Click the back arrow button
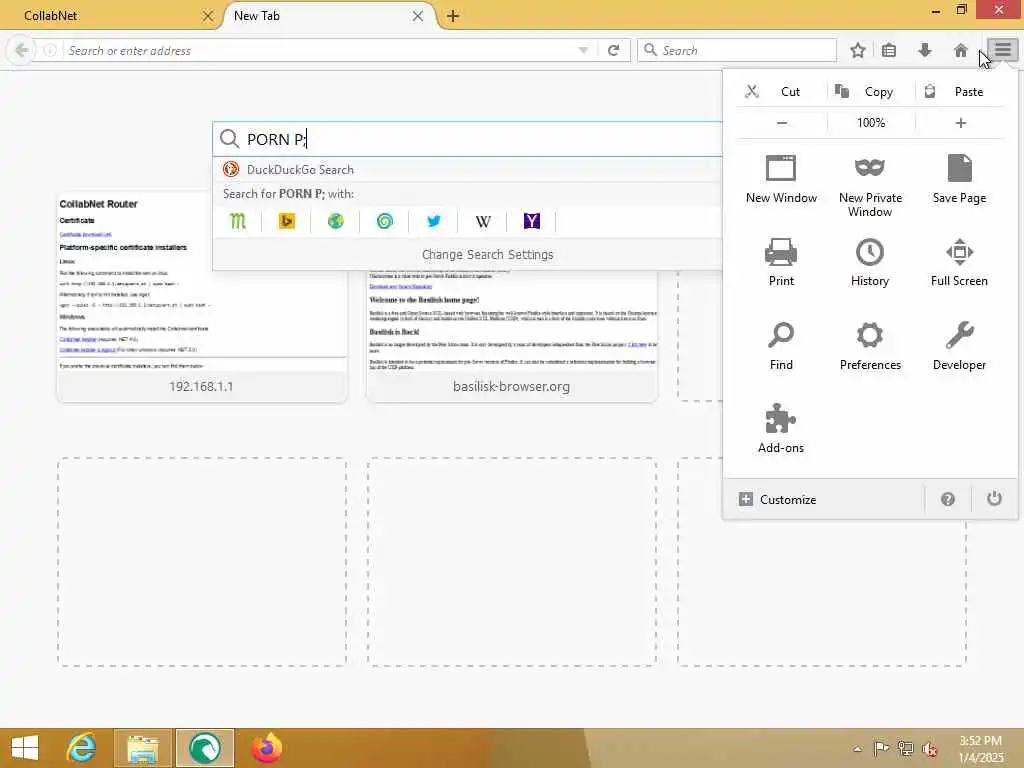This screenshot has height=768, width=1024. tap(21, 50)
